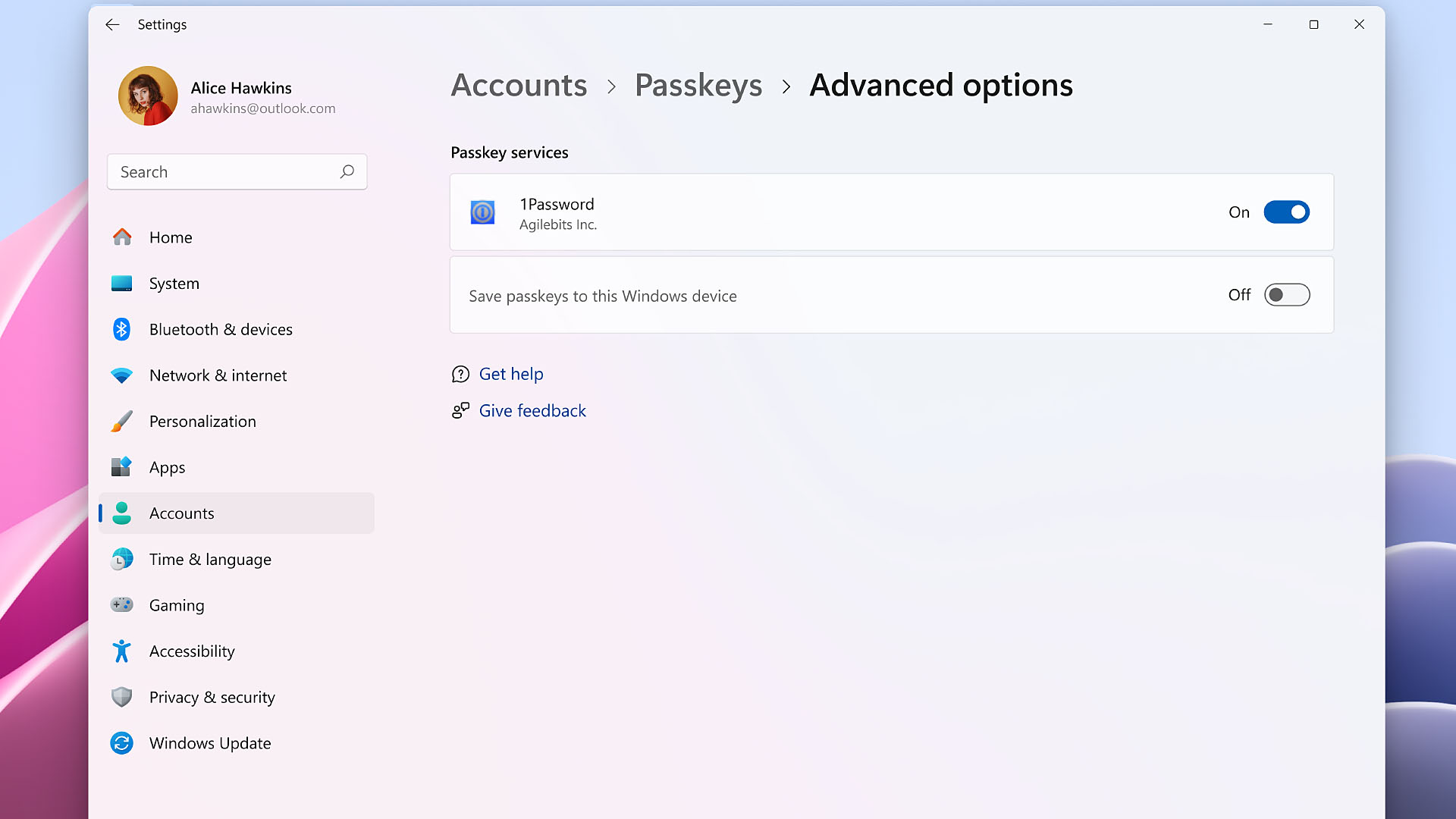Maximize the Settings window
1456x819 pixels.
pyautogui.click(x=1313, y=24)
